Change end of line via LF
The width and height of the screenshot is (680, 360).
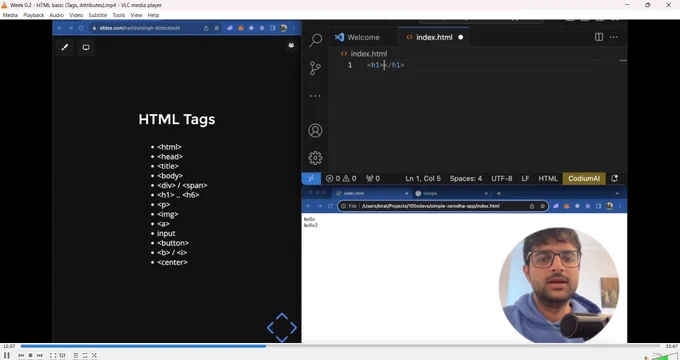click(525, 178)
